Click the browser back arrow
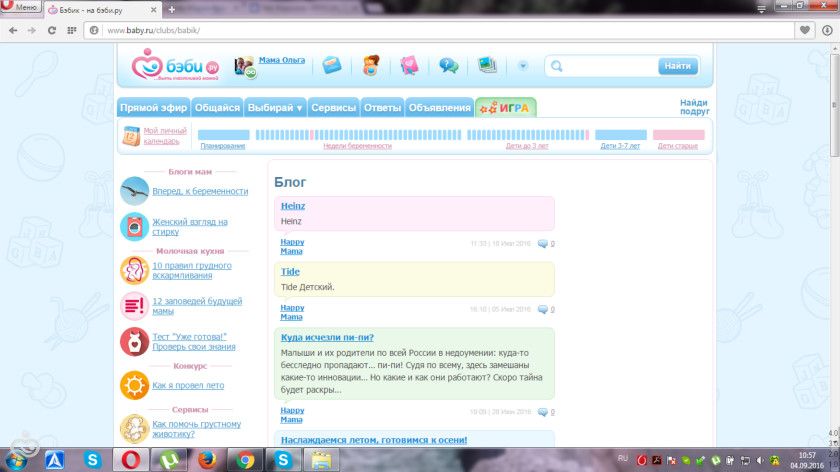Viewport: 840px width, 472px height. click(13, 31)
